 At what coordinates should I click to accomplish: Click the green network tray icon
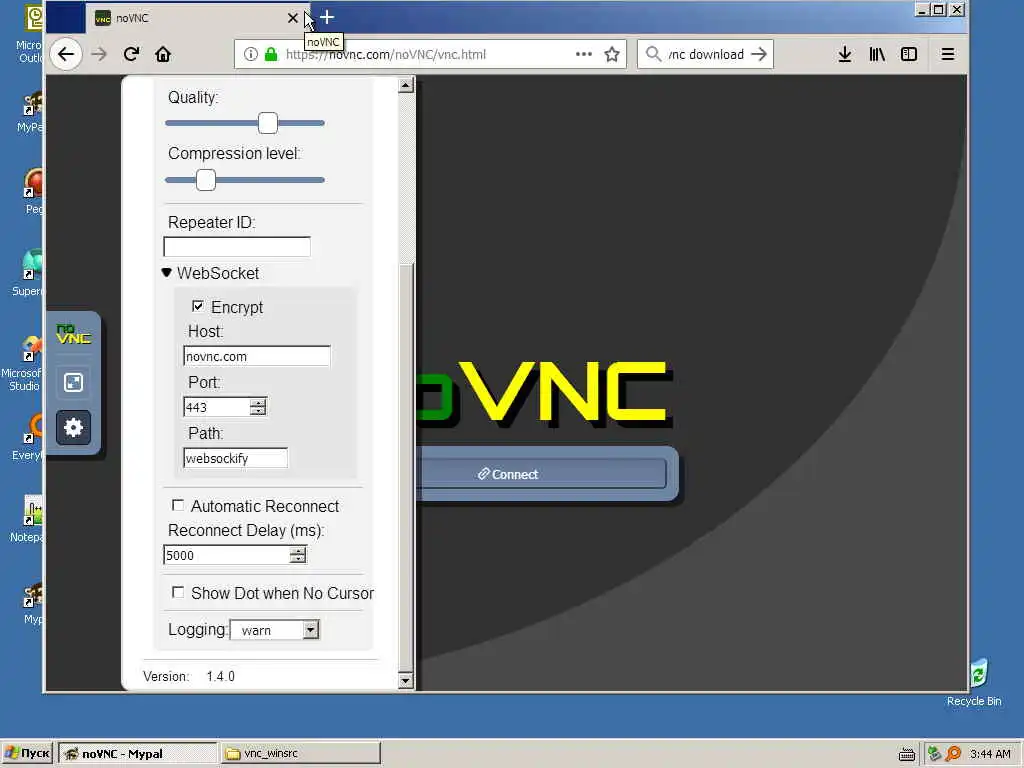[x=935, y=754]
